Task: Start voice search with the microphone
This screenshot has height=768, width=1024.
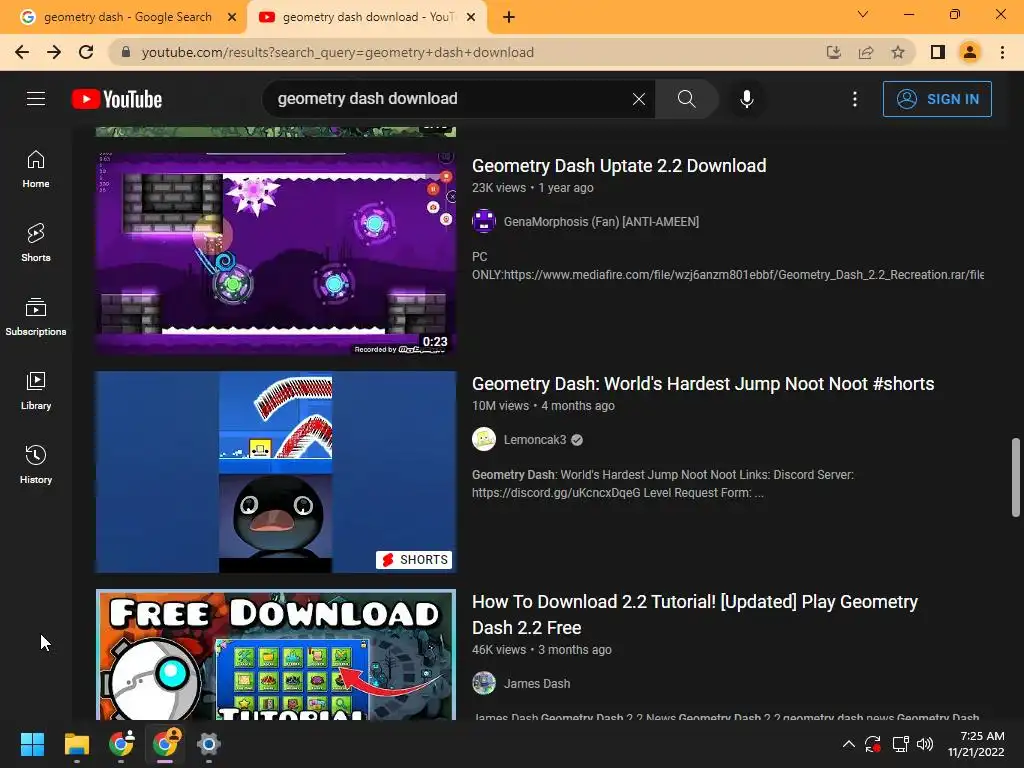Action: coord(746,99)
